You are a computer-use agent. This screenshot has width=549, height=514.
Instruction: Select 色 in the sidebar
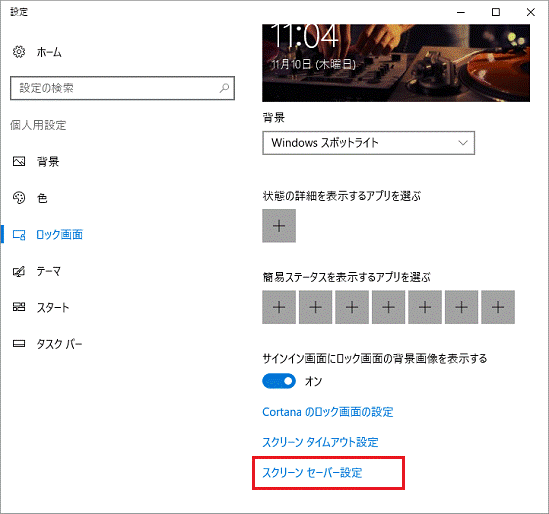[42, 198]
